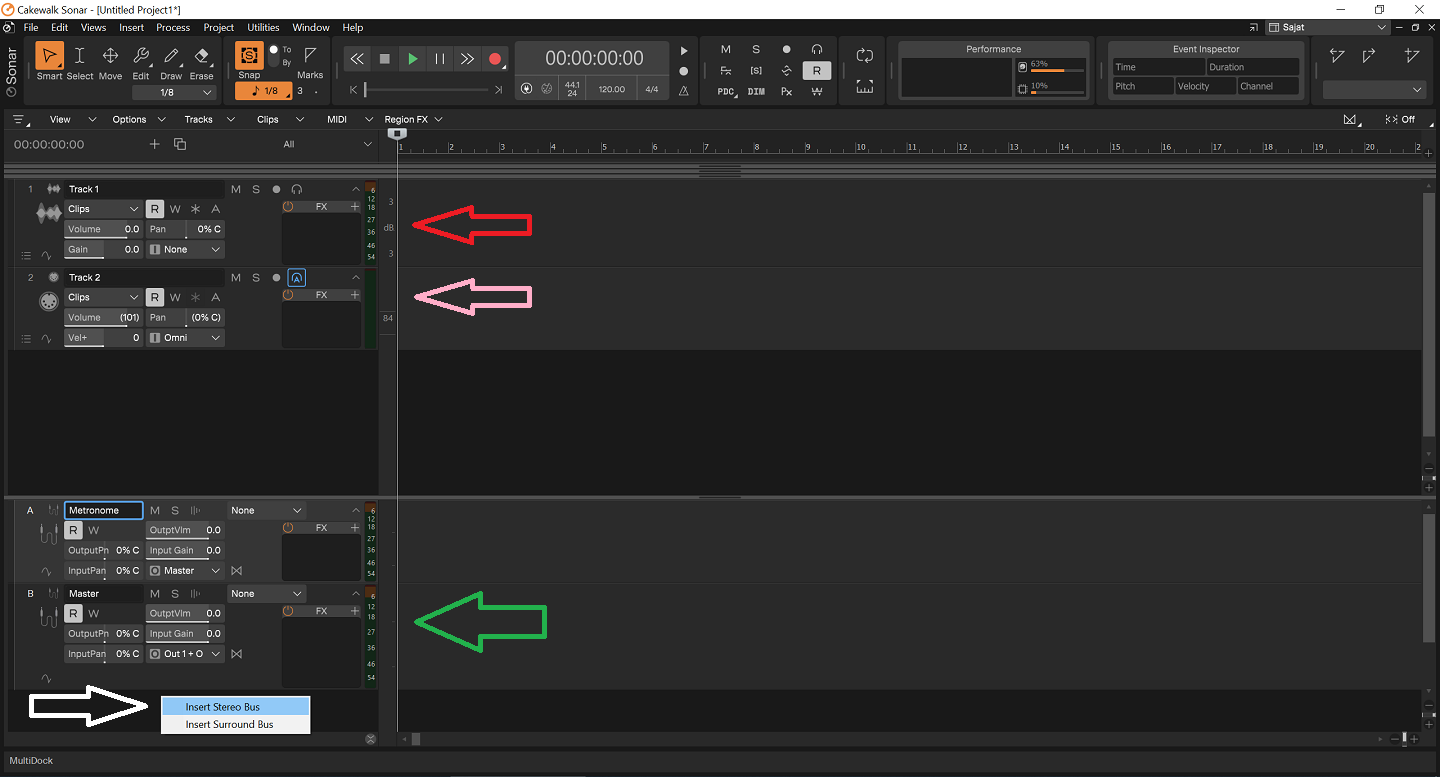Image resolution: width=1440 pixels, height=777 pixels.
Task: Solo Track 2
Action: pyautogui.click(x=256, y=277)
